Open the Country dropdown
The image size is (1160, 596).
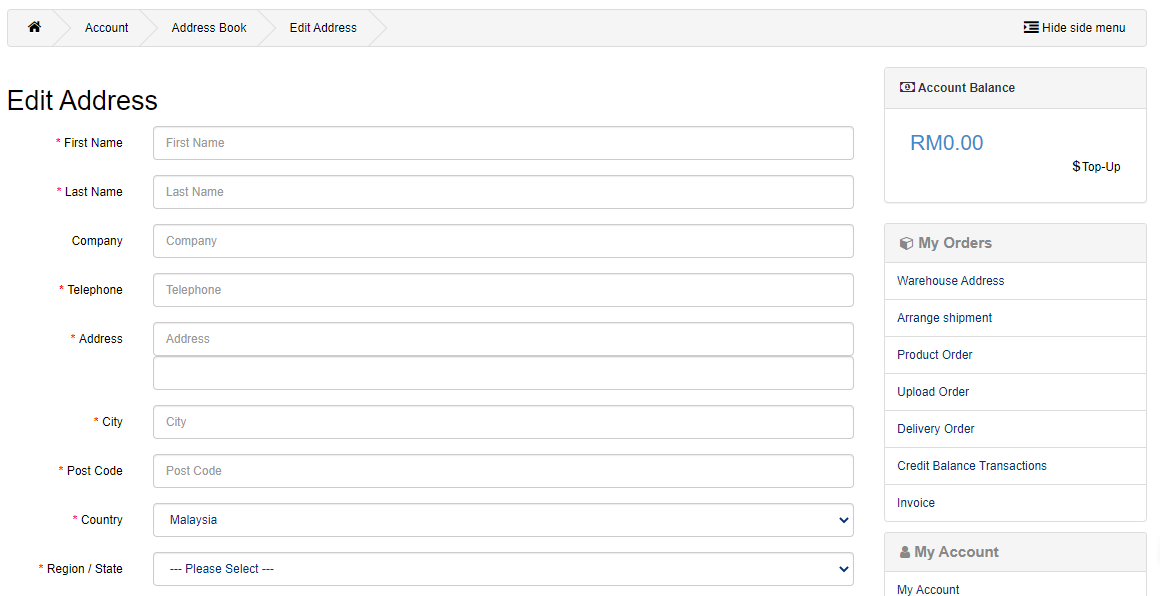tap(503, 520)
